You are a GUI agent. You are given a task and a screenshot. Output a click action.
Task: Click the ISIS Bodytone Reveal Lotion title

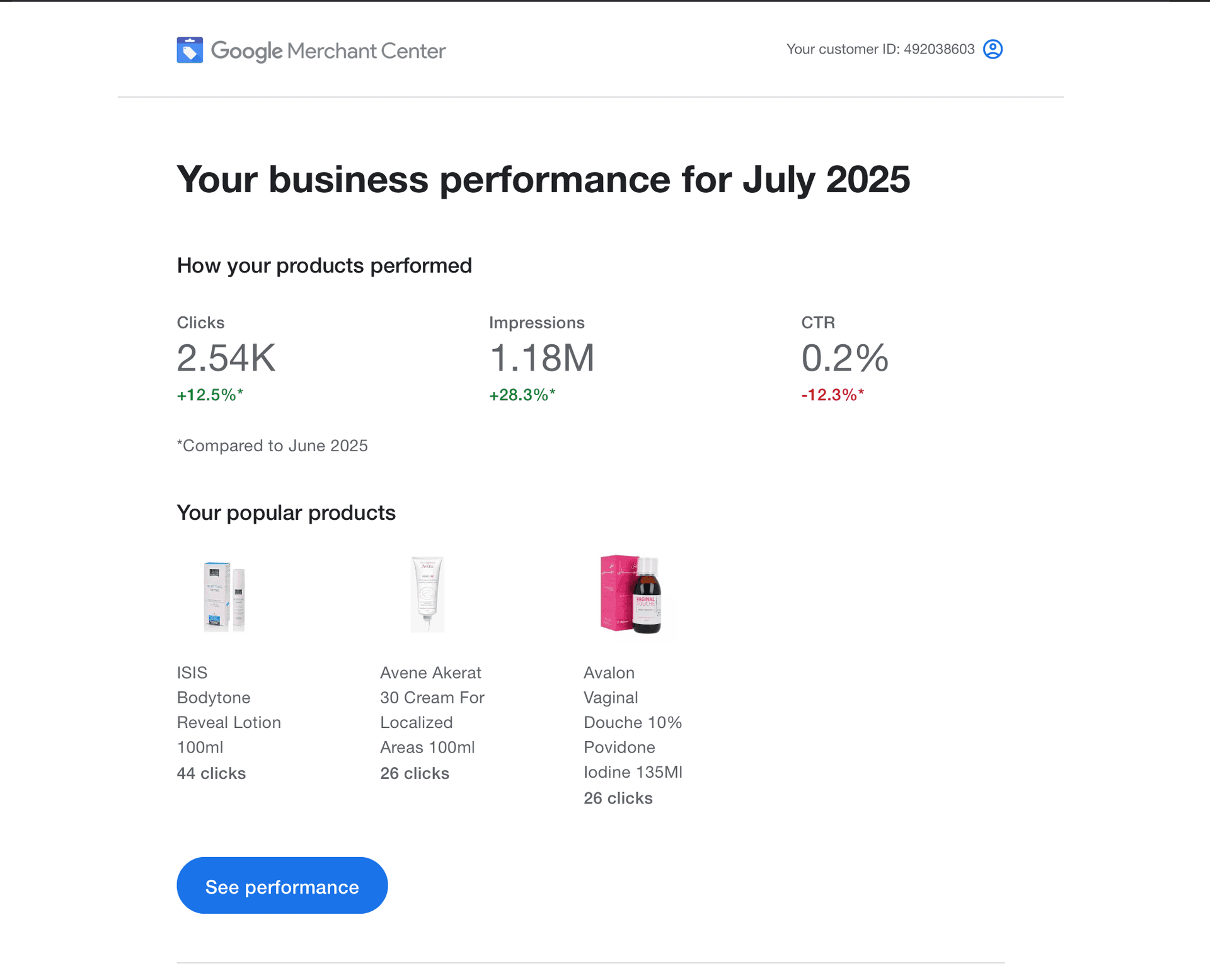click(228, 710)
